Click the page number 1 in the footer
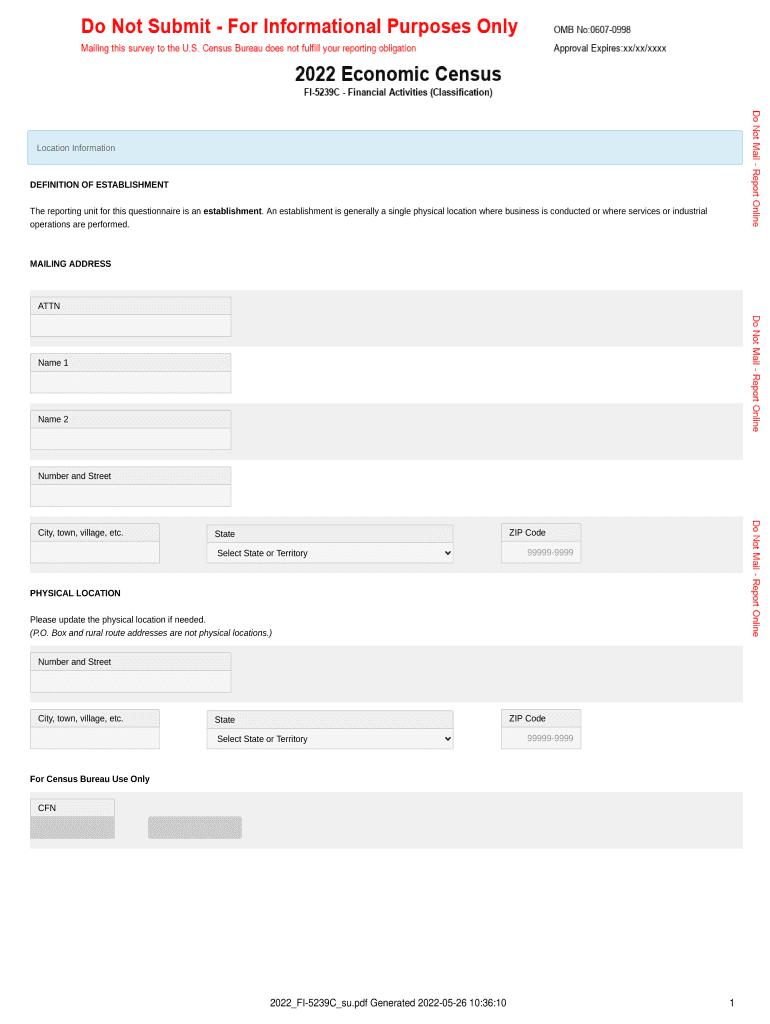This screenshot has height=1024, width=770. [x=732, y=1003]
